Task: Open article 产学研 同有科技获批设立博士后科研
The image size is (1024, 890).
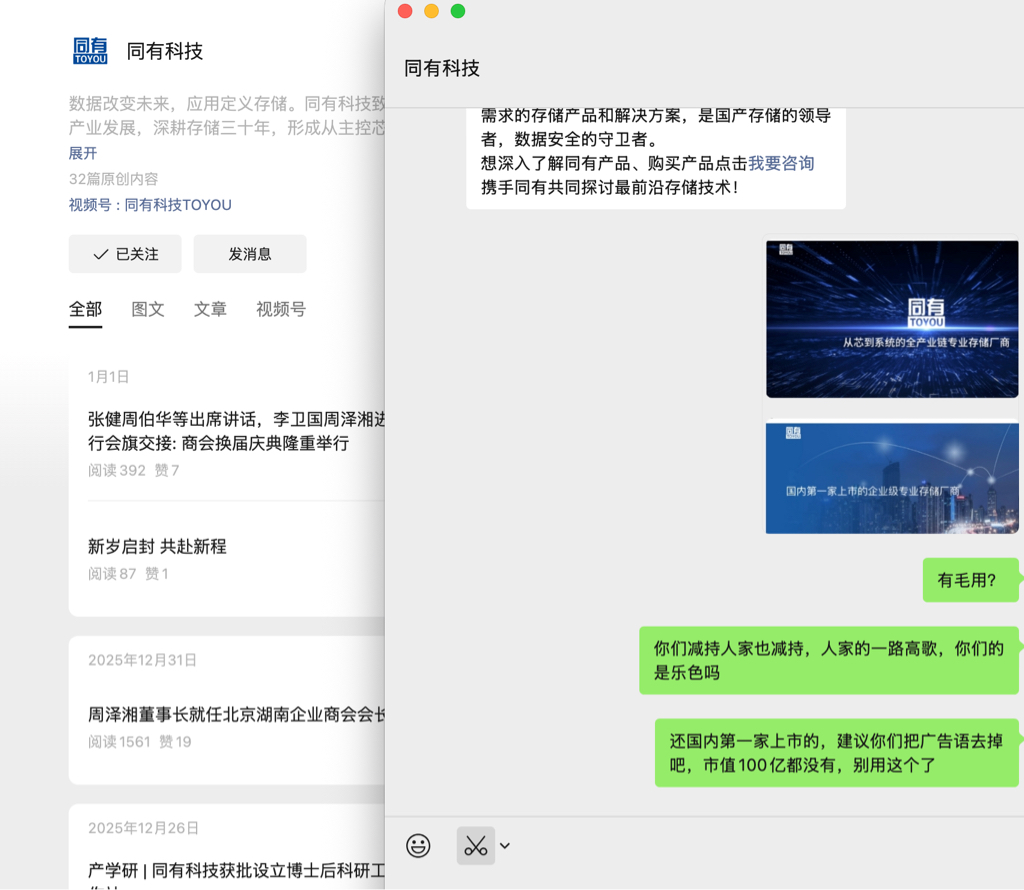Action: click(x=236, y=870)
